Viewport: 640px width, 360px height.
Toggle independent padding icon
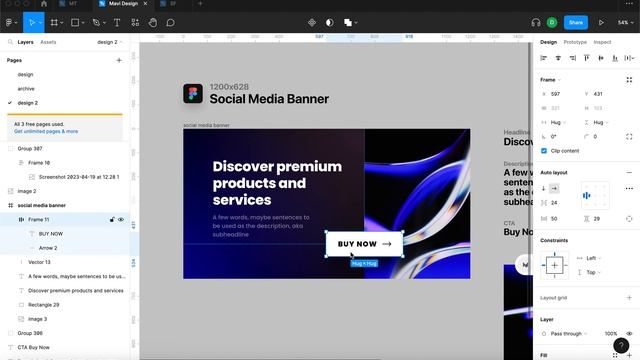tap(629, 219)
